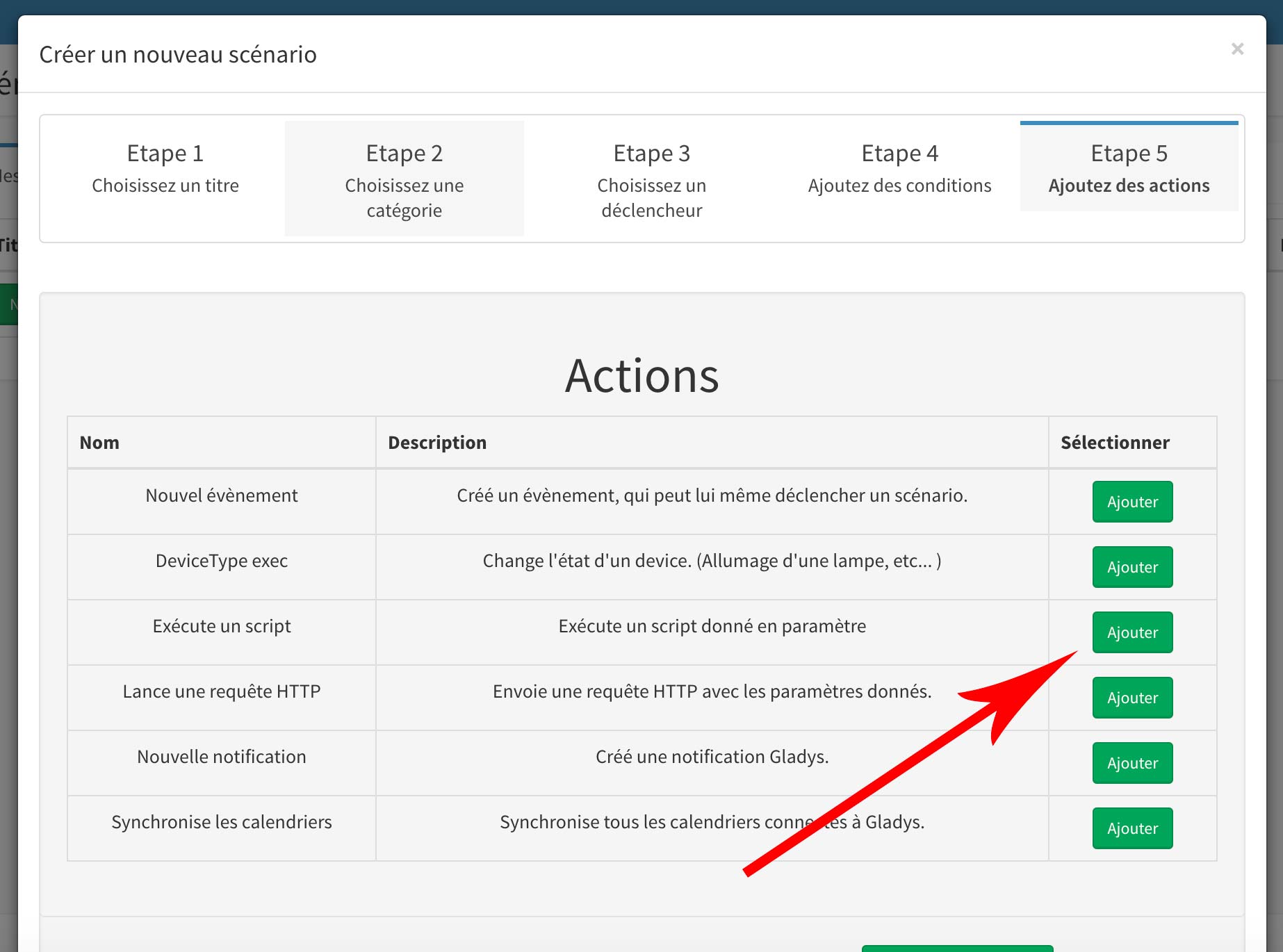Add the Exécute un script action
This screenshot has height=952, width=1283.
1132,632
